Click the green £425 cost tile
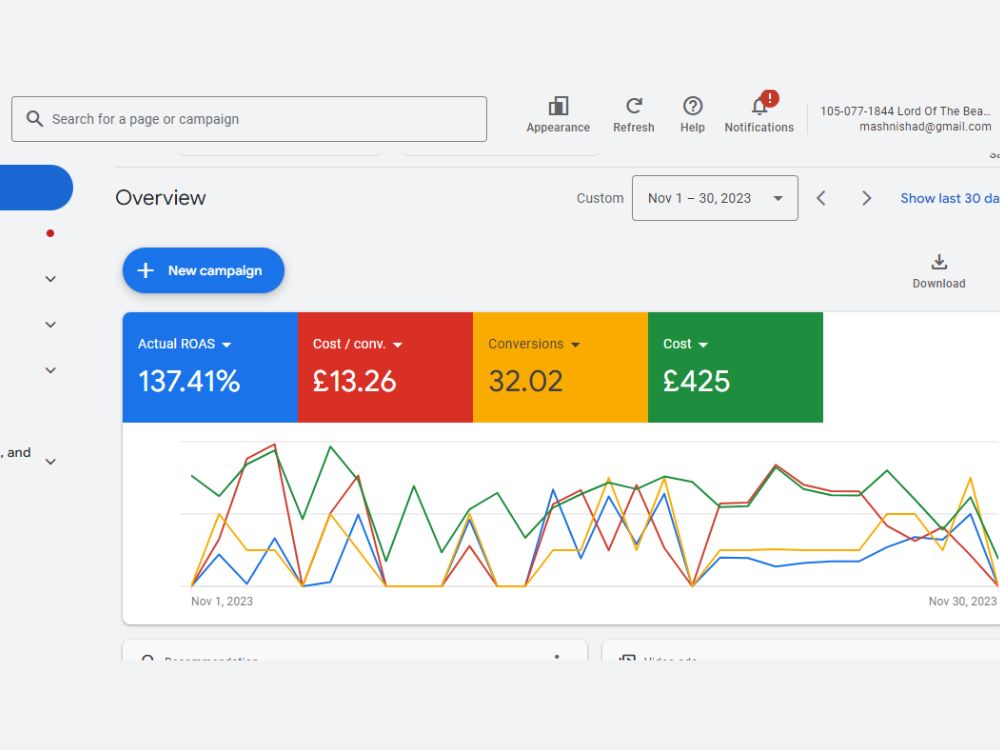Image resolution: width=1000 pixels, height=750 pixels. point(735,367)
